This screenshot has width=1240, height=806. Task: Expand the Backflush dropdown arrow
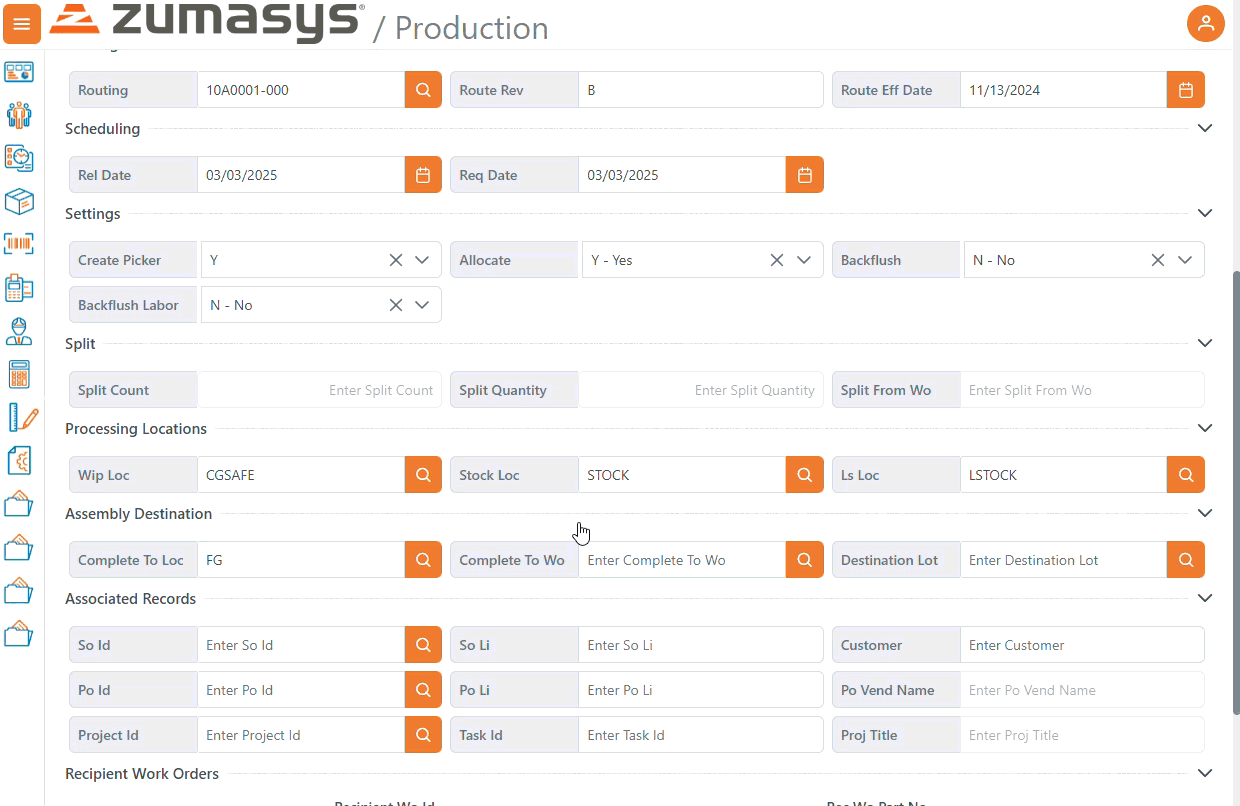pos(1185,260)
